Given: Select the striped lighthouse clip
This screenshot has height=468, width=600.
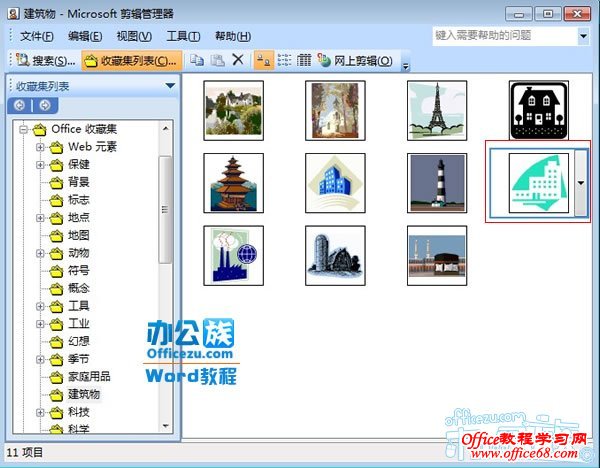Looking at the screenshot, I should (437, 183).
